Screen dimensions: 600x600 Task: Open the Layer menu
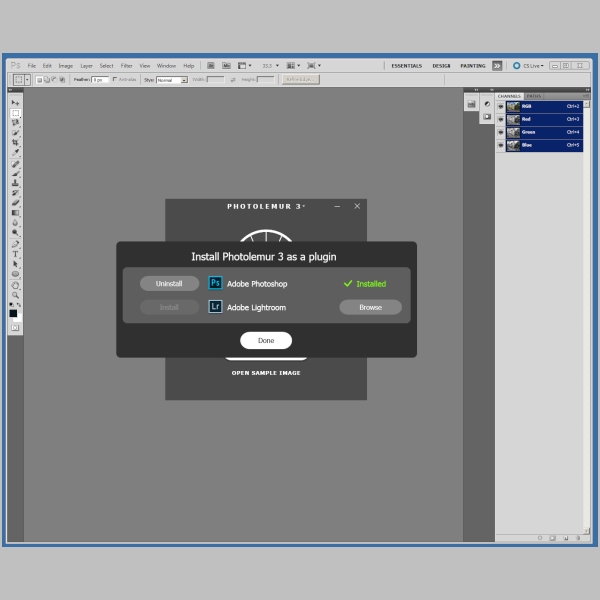[x=86, y=66]
